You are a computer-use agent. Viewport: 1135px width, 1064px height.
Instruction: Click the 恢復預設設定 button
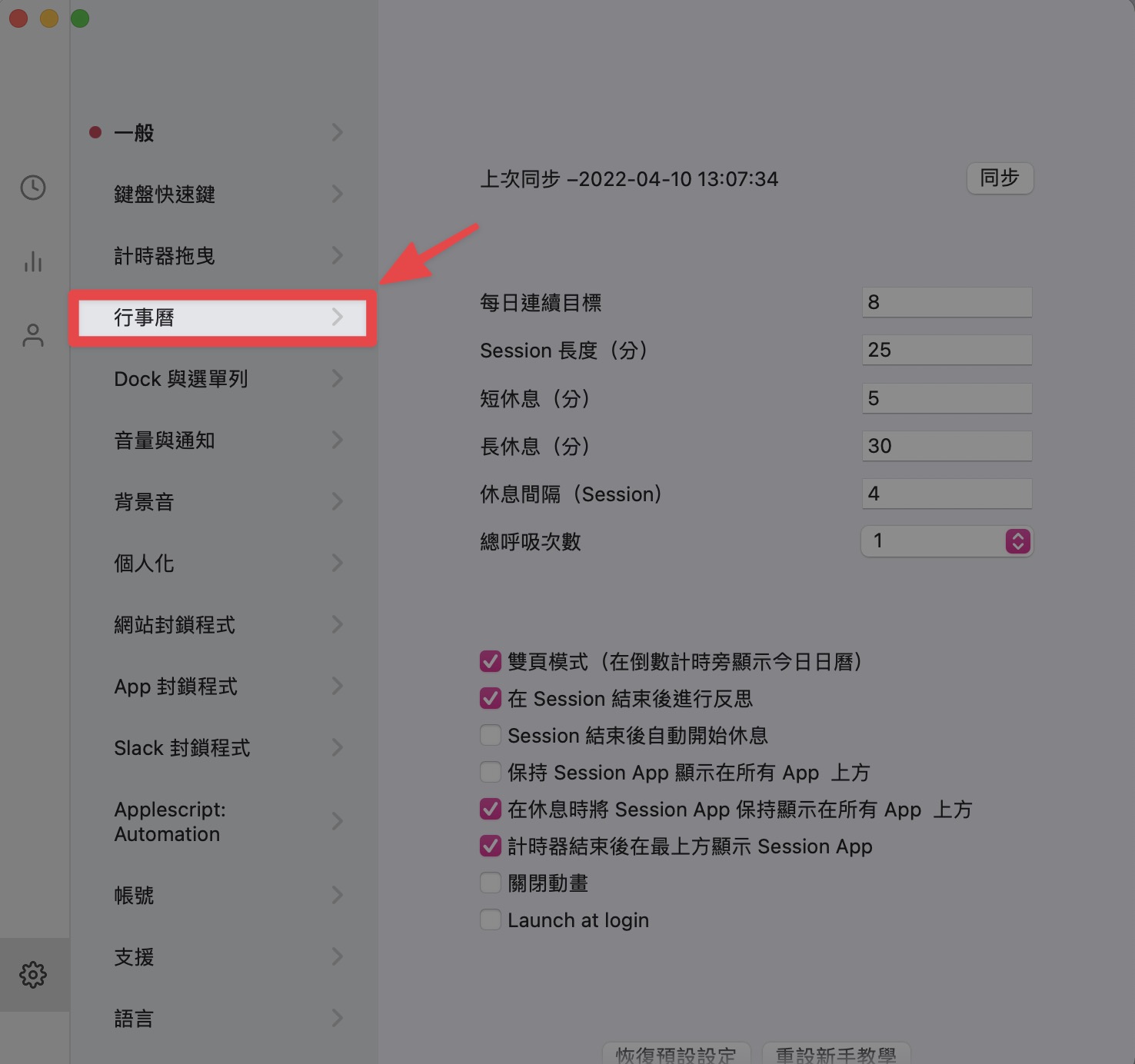[676, 1052]
